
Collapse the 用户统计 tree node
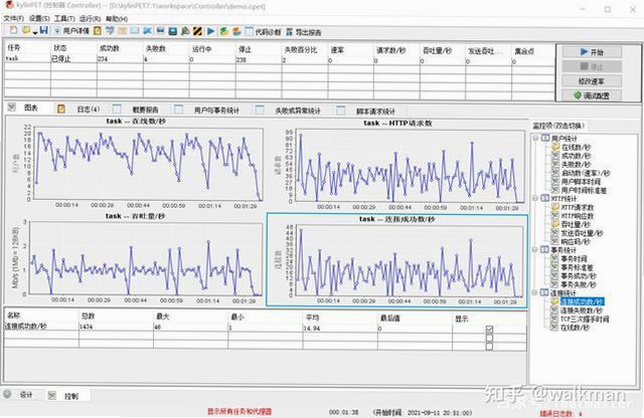tap(536, 138)
